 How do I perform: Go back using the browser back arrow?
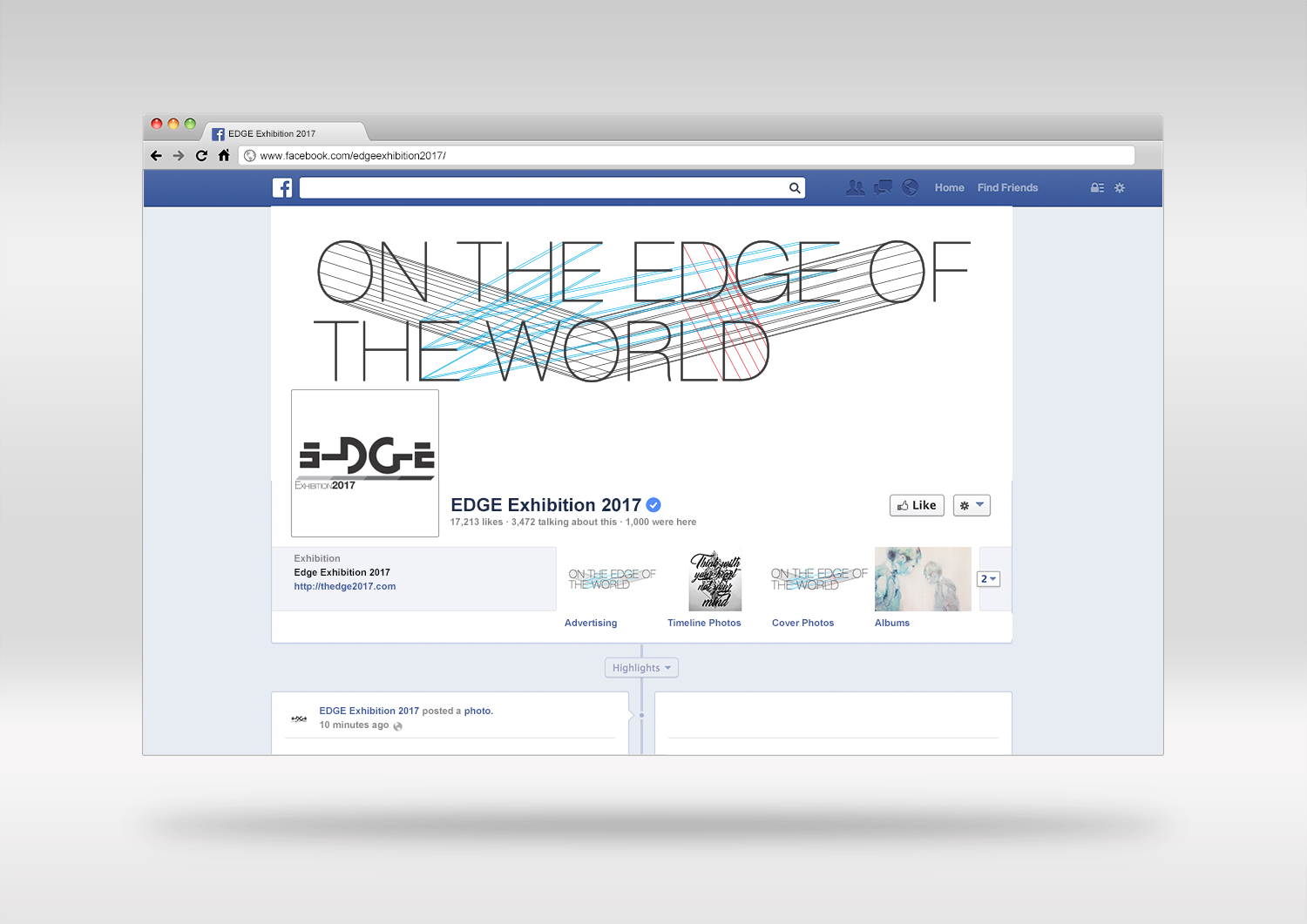(156, 156)
